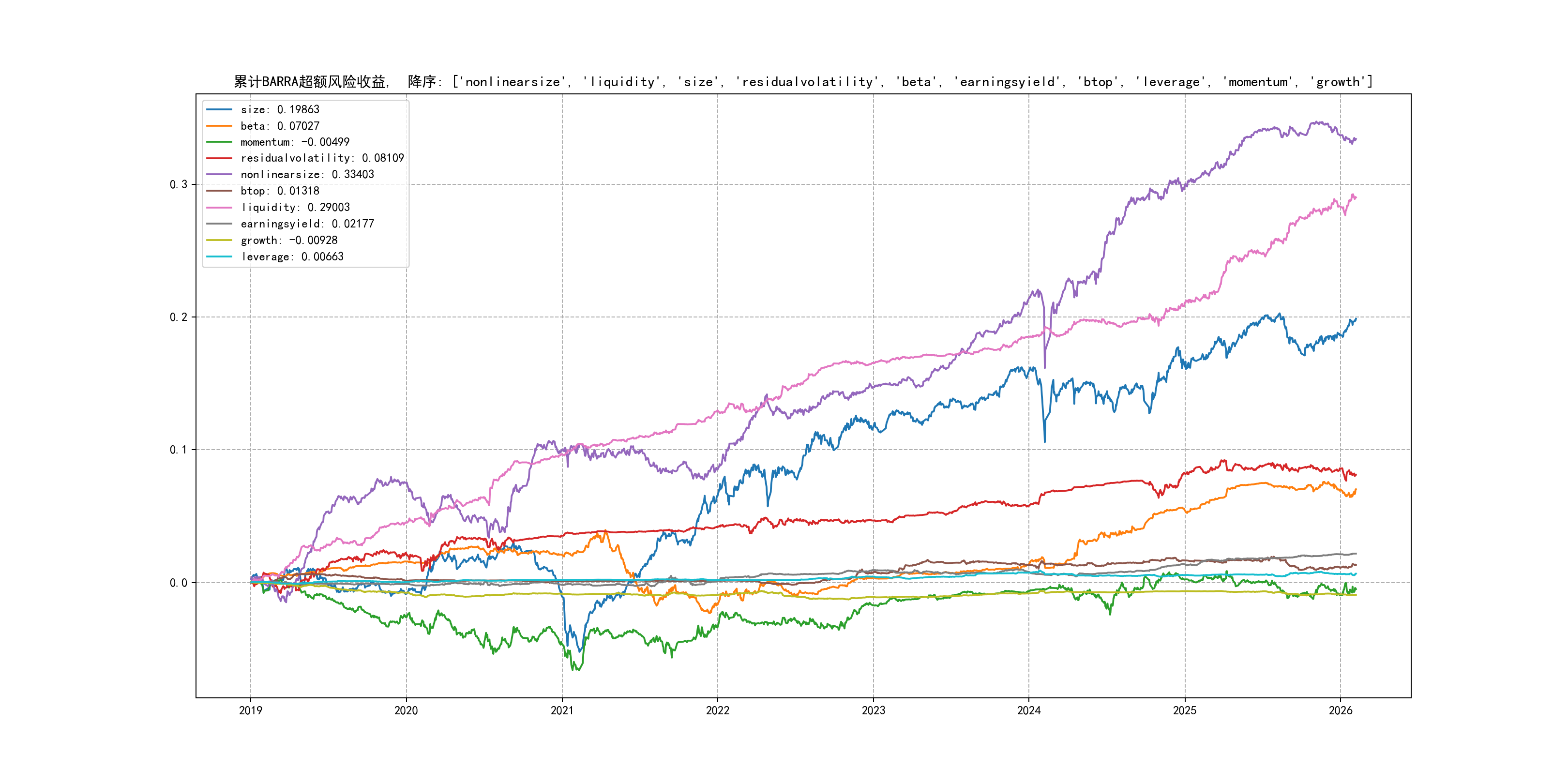Select the residualvolatility: 0.08109 legend label

[x=322, y=158]
